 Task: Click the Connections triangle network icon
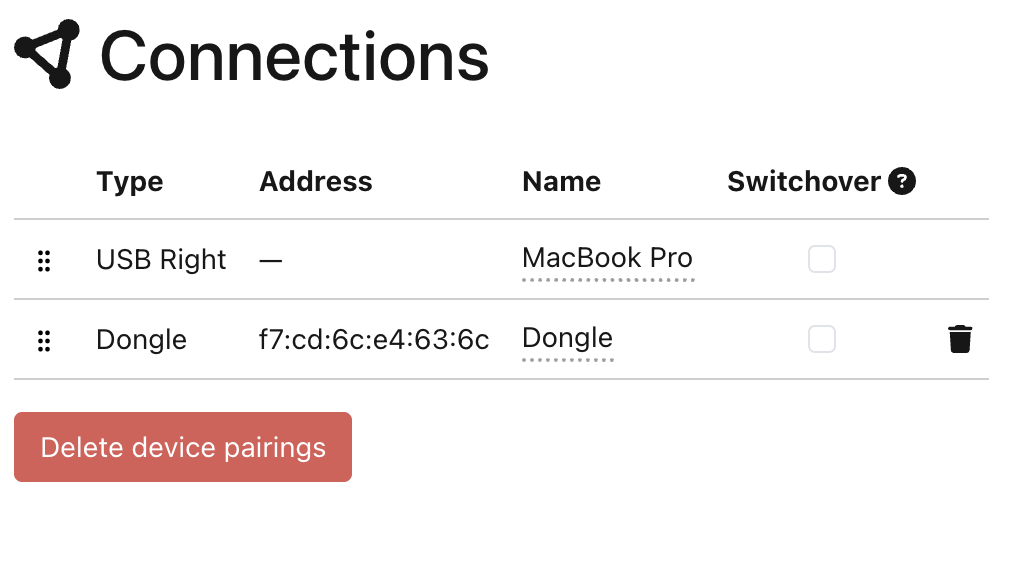coord(47,54)
